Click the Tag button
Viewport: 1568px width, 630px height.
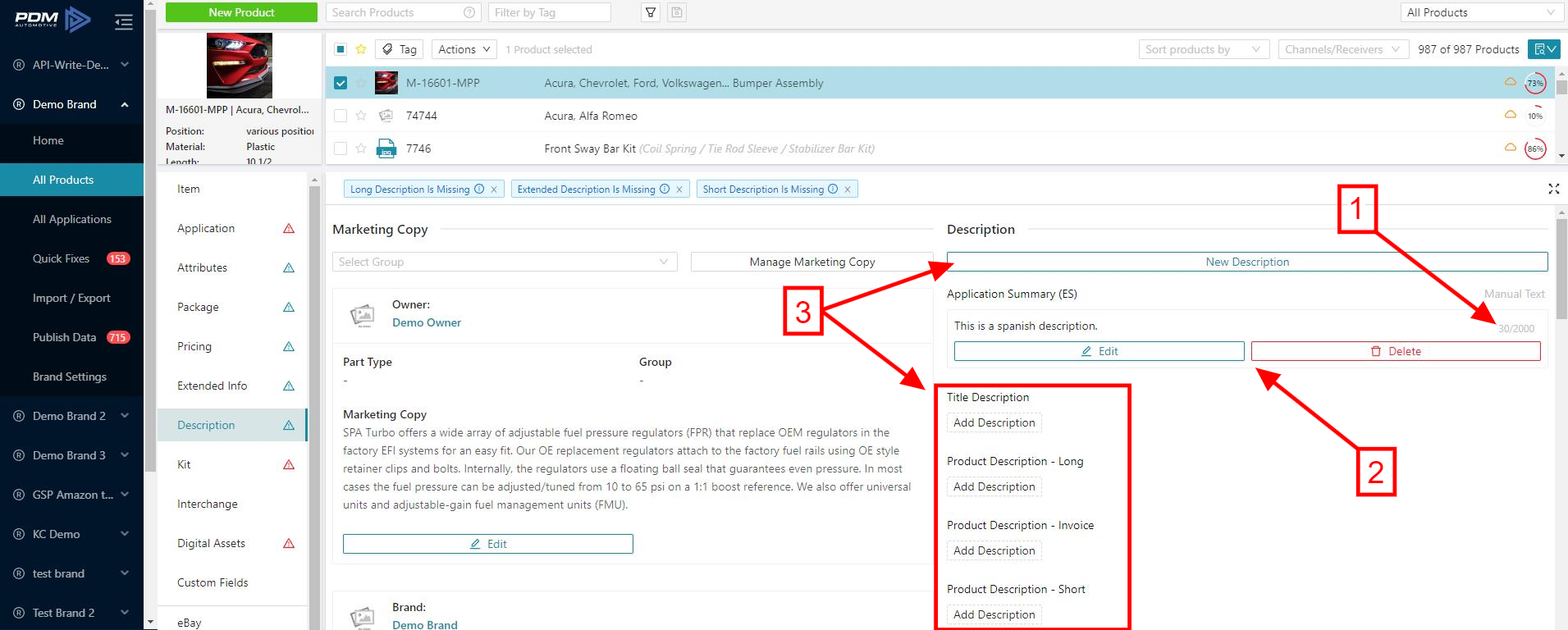point(400,49)
